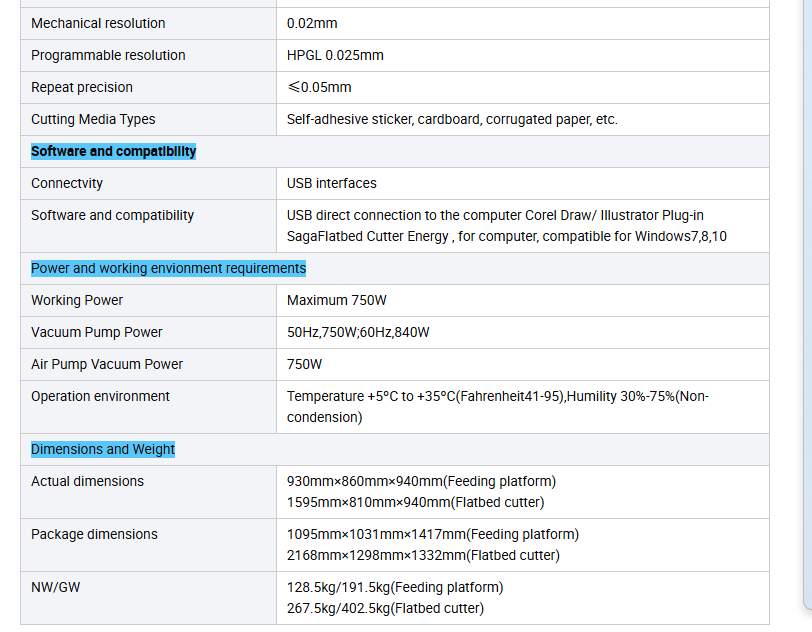Select the 'USB interfaces' value

click(x=331, y=183)
